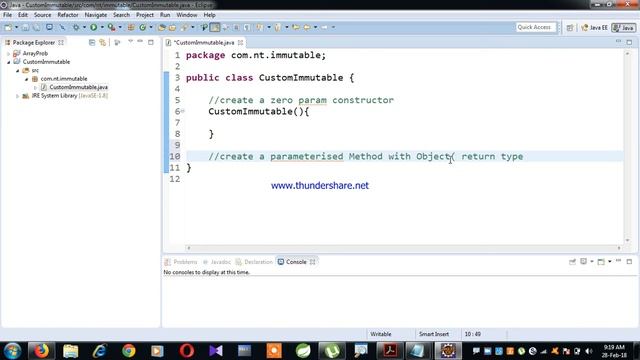640x360 pixels.
Task: Click the Windows Start button
Action: click(x=12, y=351)
